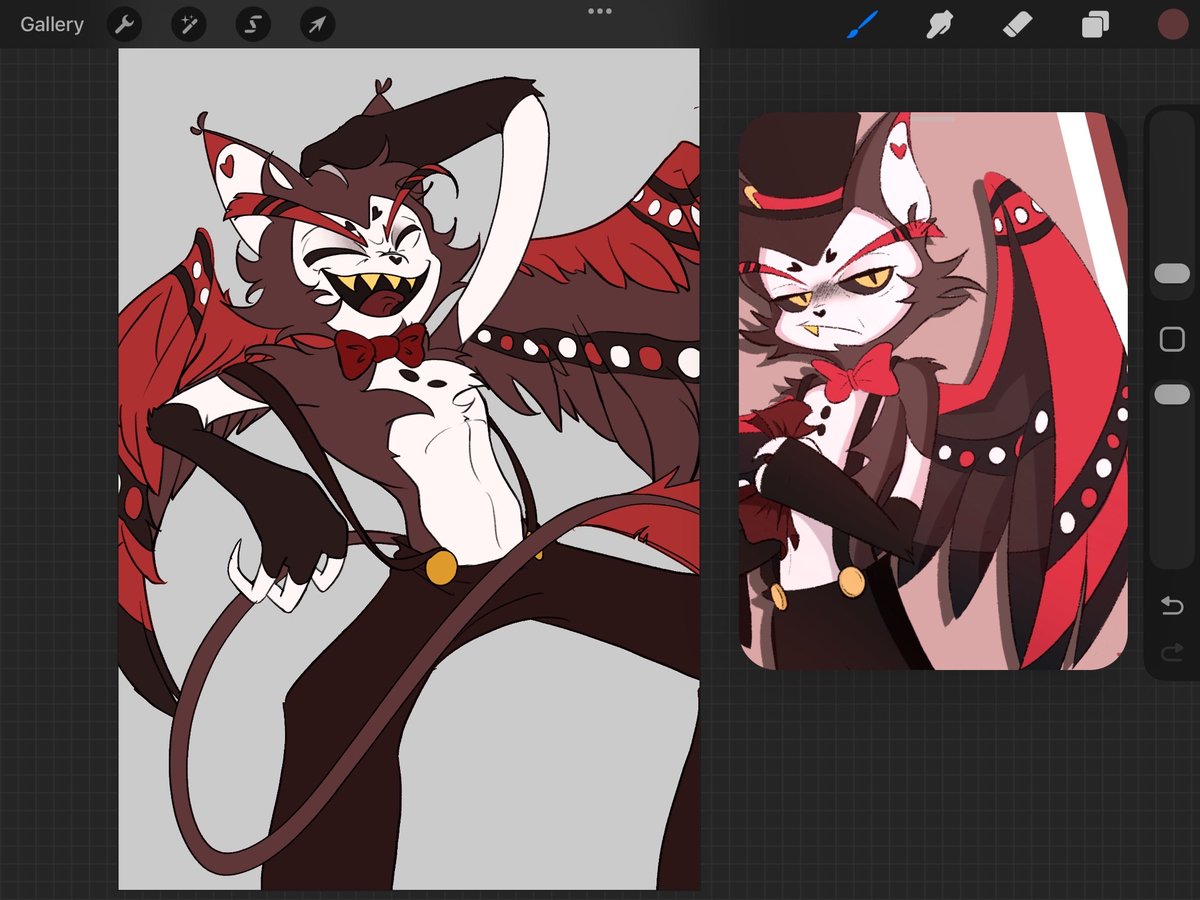The width and height of the screenshot is (1200, 900).
Task: Click the brush opacity slider handle
Action: (1172, 395)
